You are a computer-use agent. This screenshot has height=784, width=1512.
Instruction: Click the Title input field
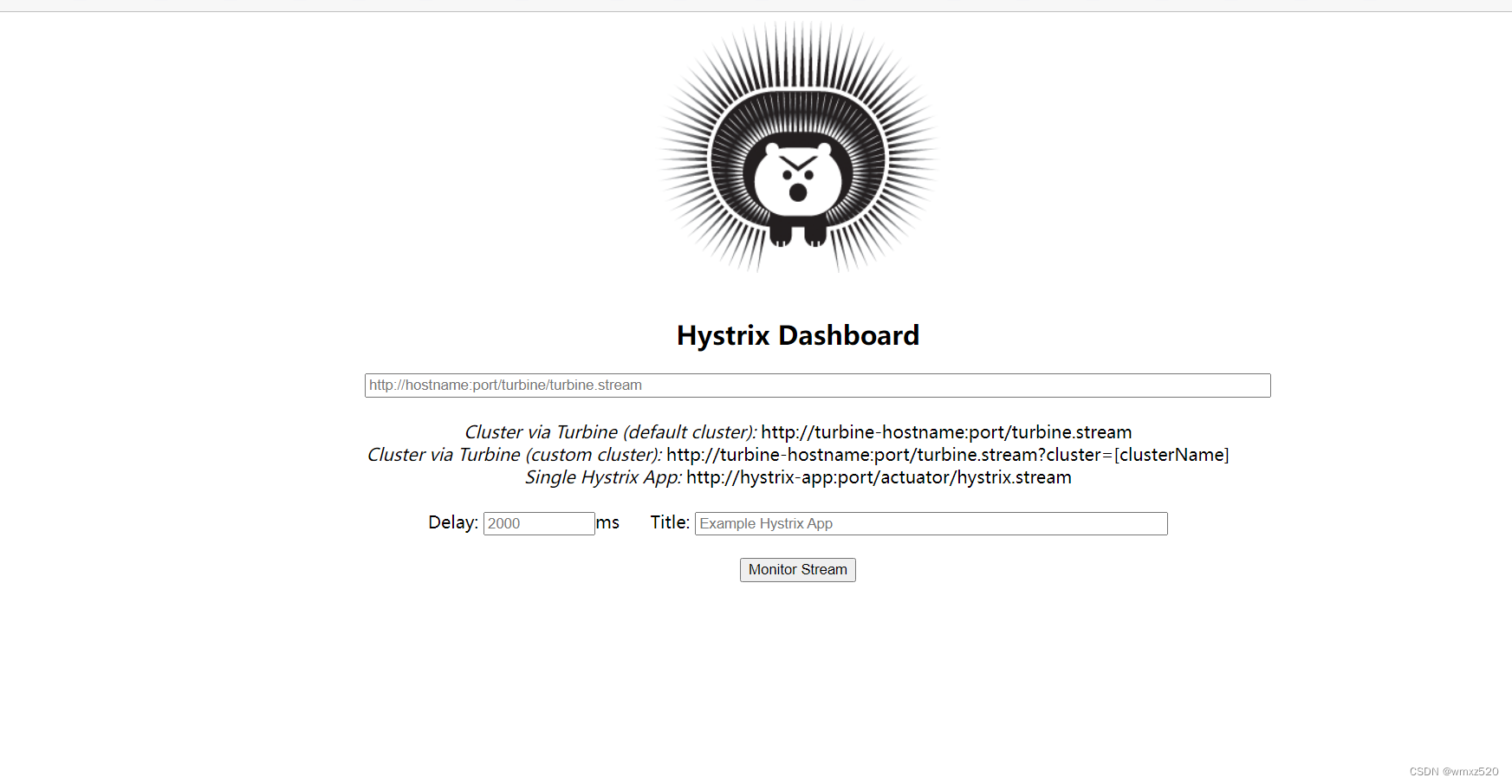931,523
